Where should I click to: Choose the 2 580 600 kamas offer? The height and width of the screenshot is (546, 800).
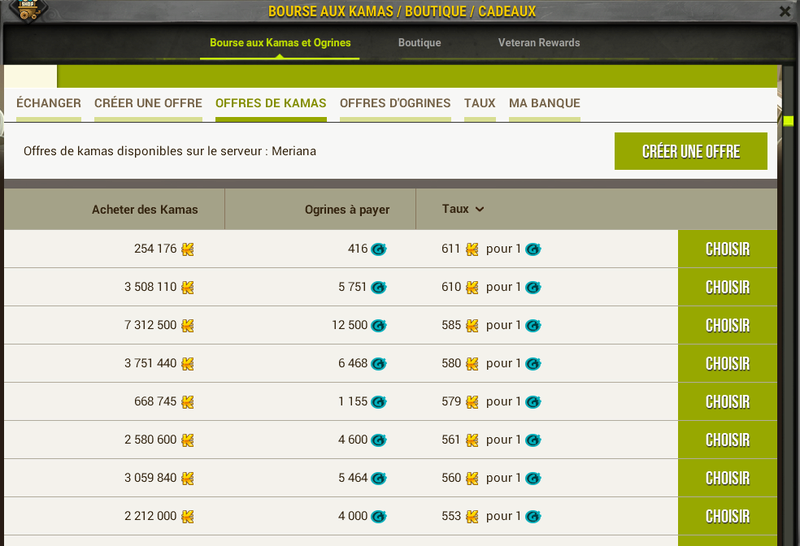728,440
